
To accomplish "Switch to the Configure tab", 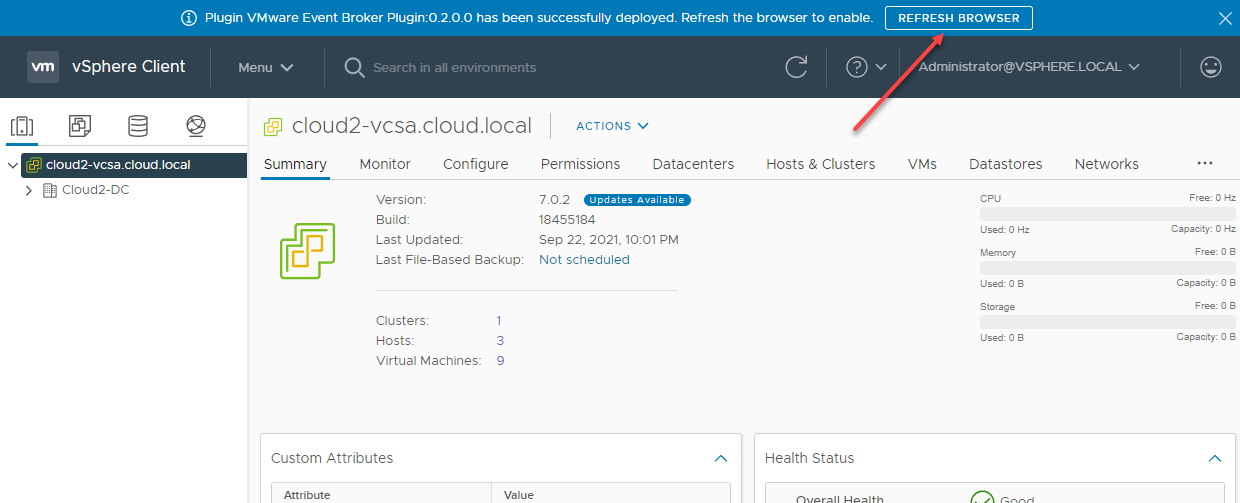I will click(x=476, y=164).
